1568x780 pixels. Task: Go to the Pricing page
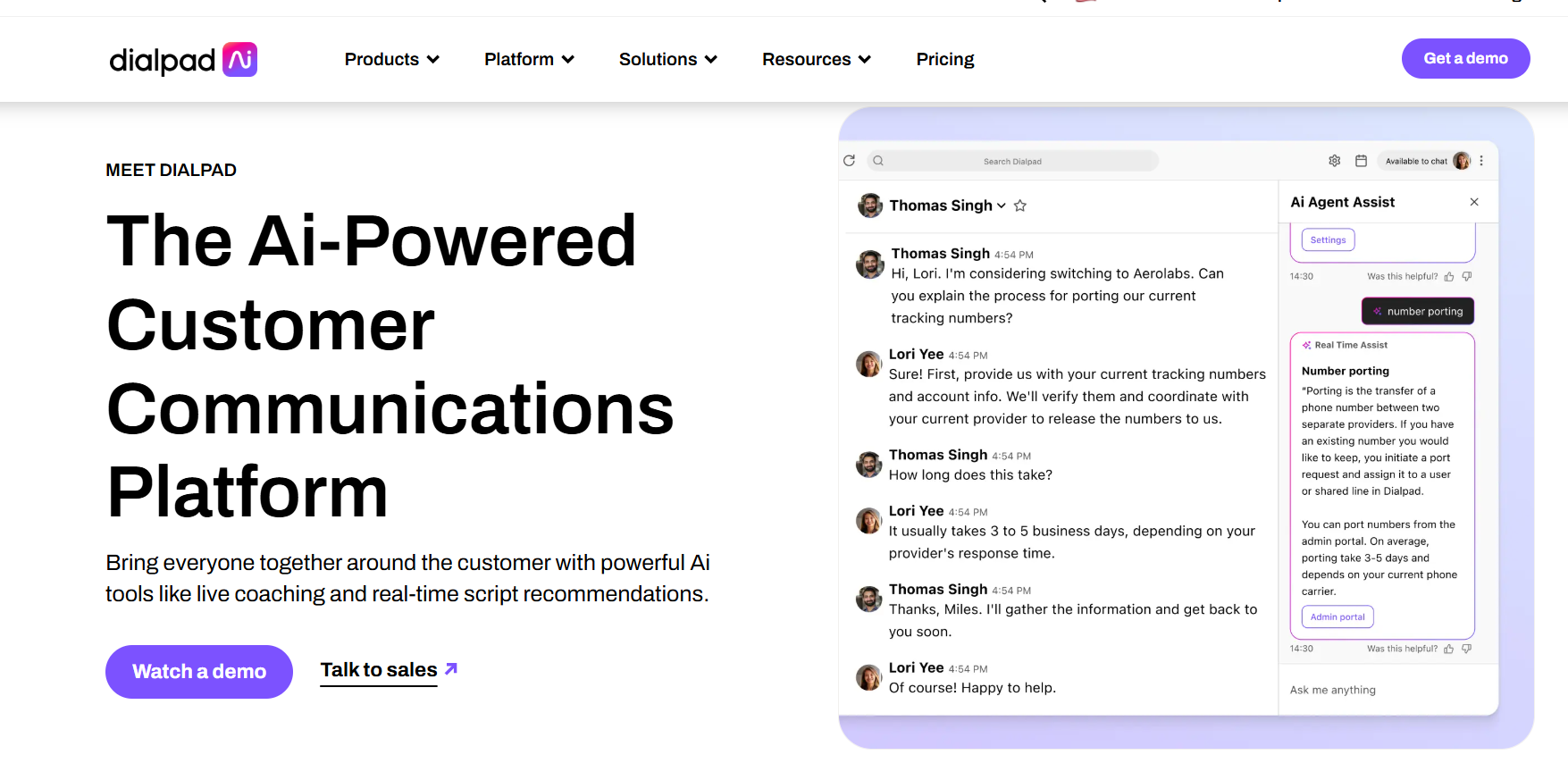(945, 59)
